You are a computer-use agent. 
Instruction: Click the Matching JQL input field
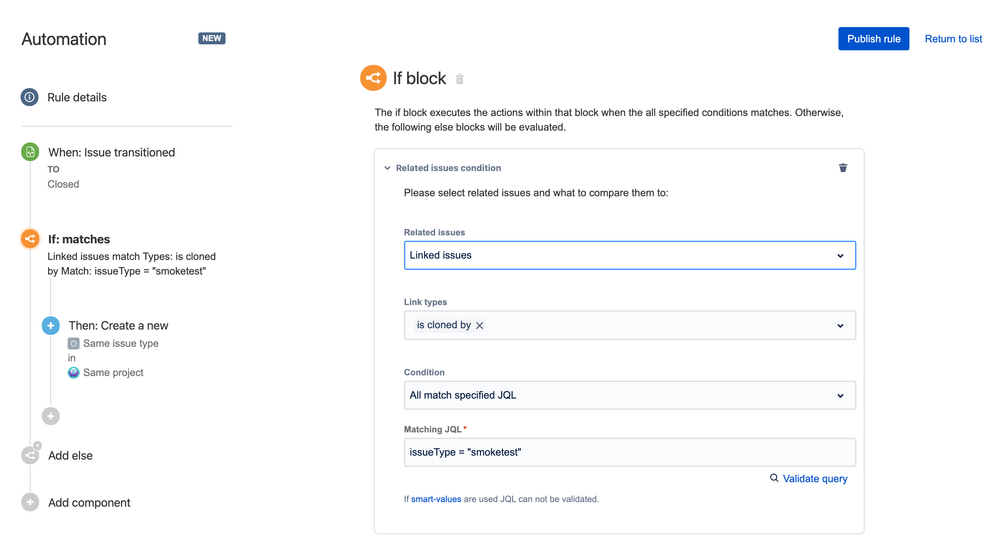[629, 452]
